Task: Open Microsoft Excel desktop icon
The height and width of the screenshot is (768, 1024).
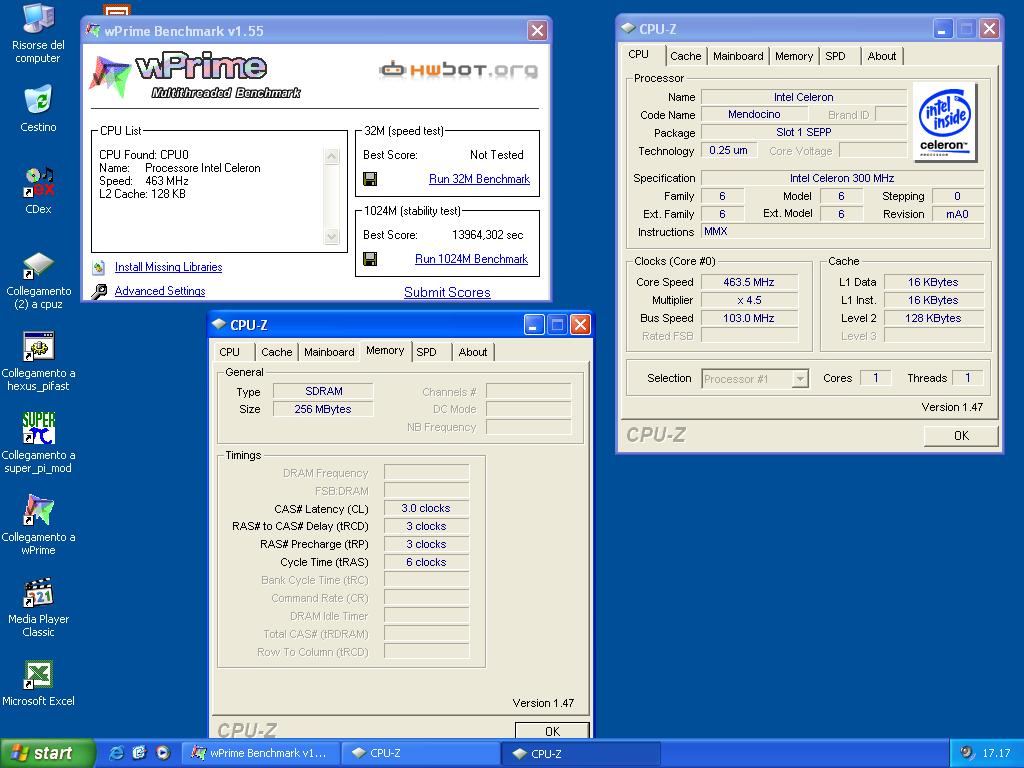Action: coord(38,675)
